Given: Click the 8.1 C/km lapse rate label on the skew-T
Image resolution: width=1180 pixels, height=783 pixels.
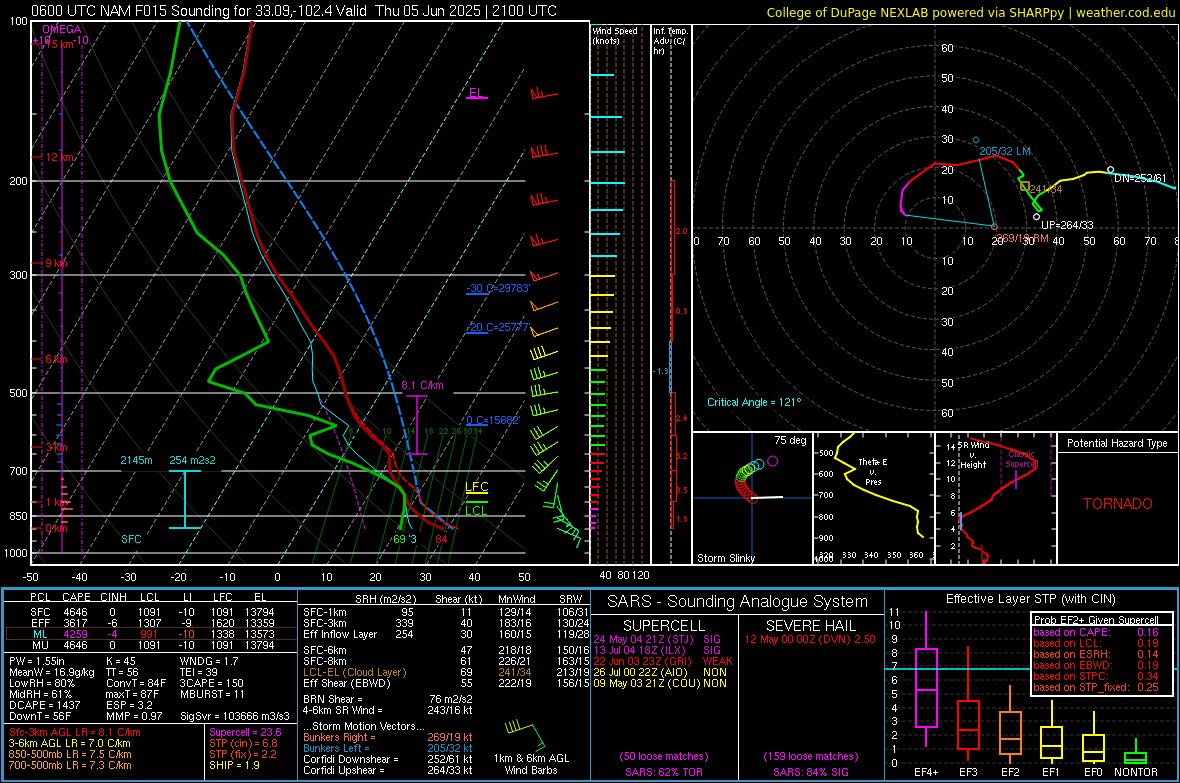Looking at the screenshot, I should (x=422, y=385).
